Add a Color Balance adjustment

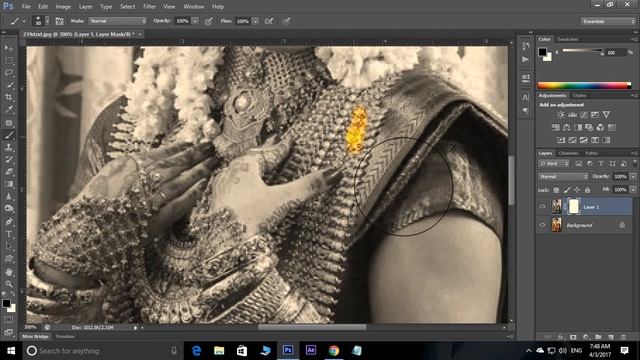click(x=567, y=128)
